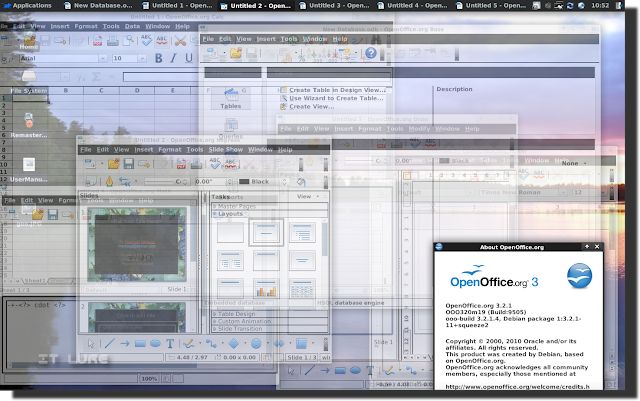Run Spellcheck from Calc toolbar
This screenshot has width=640, height=401.
(x=146, y=40)
